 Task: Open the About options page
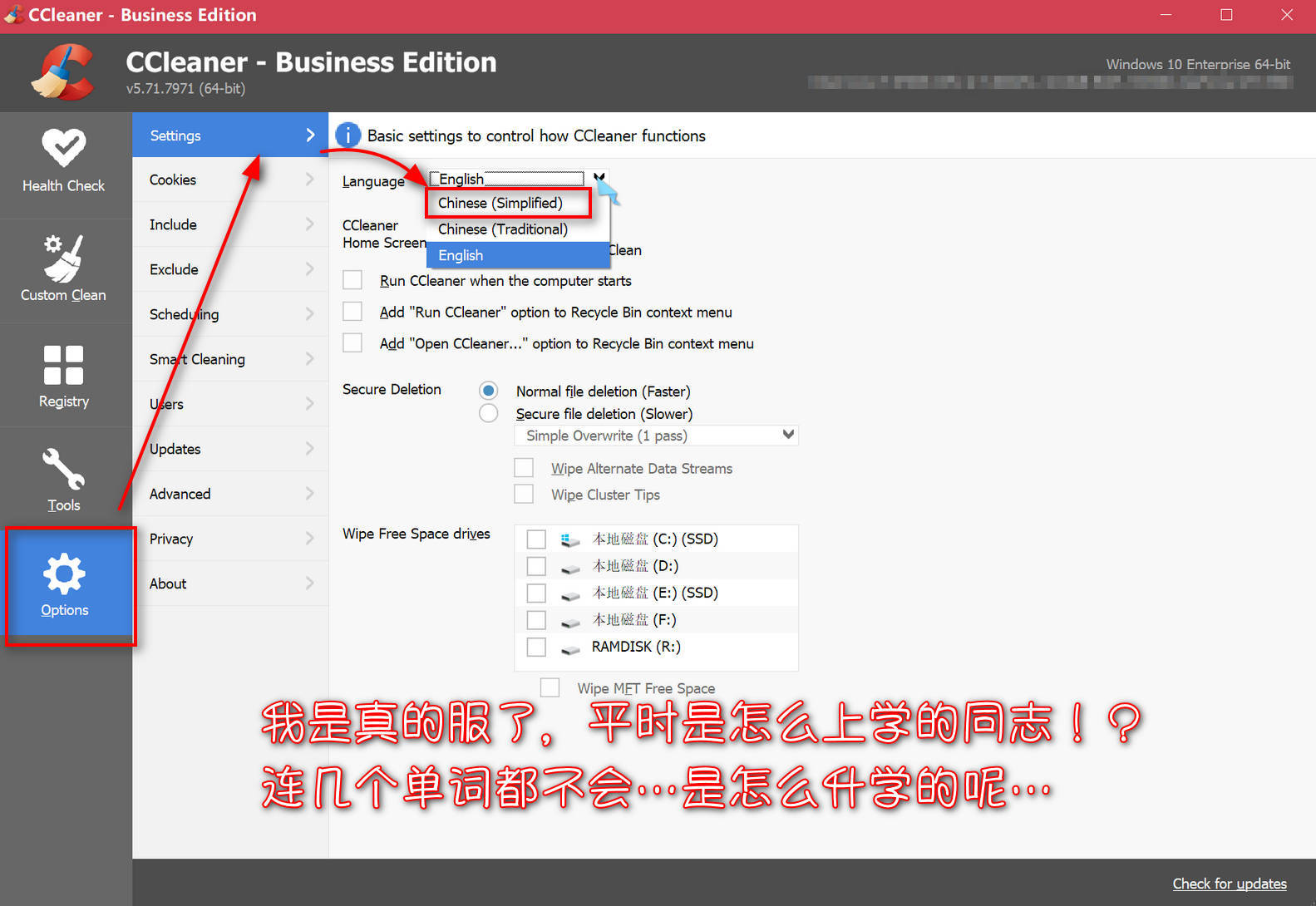point(230,583)
